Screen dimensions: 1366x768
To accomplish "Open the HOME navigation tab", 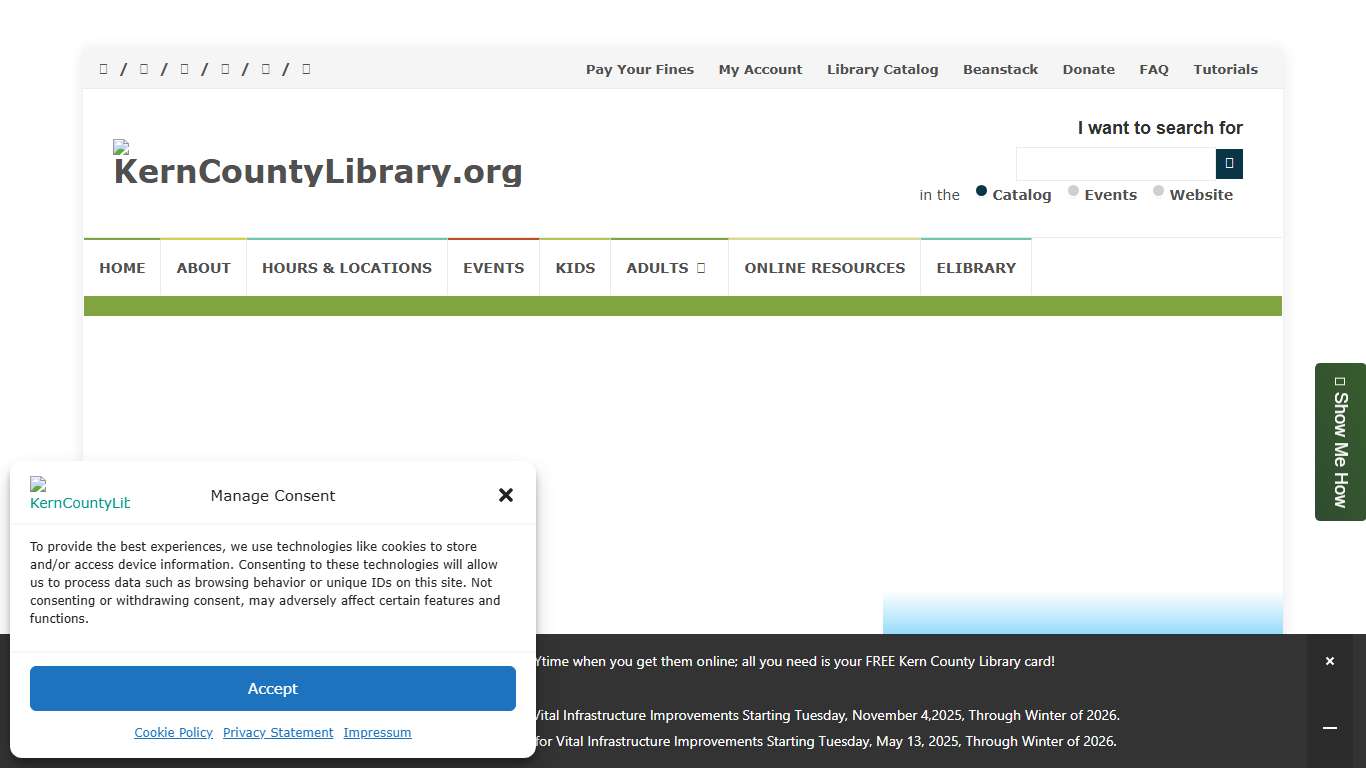I will (x=122, y=267).
